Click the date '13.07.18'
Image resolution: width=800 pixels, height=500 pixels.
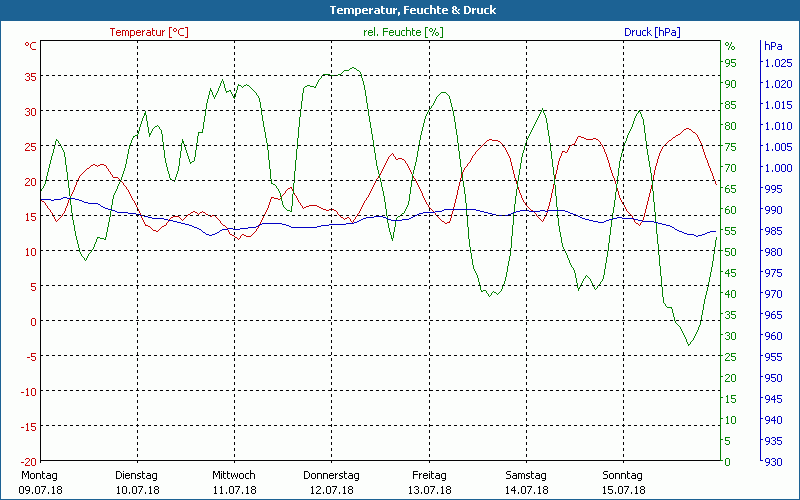tap(429, 490)
